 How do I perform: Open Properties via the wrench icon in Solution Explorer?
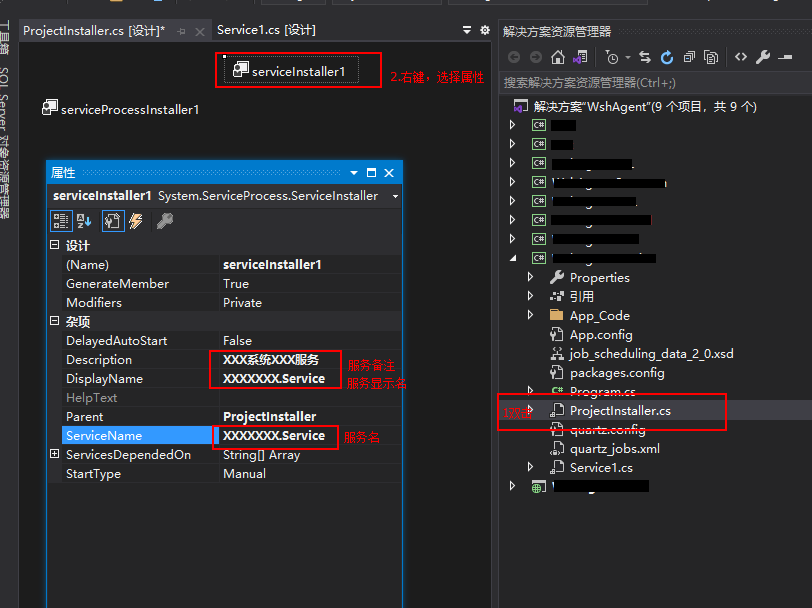(x=763, y=57)
